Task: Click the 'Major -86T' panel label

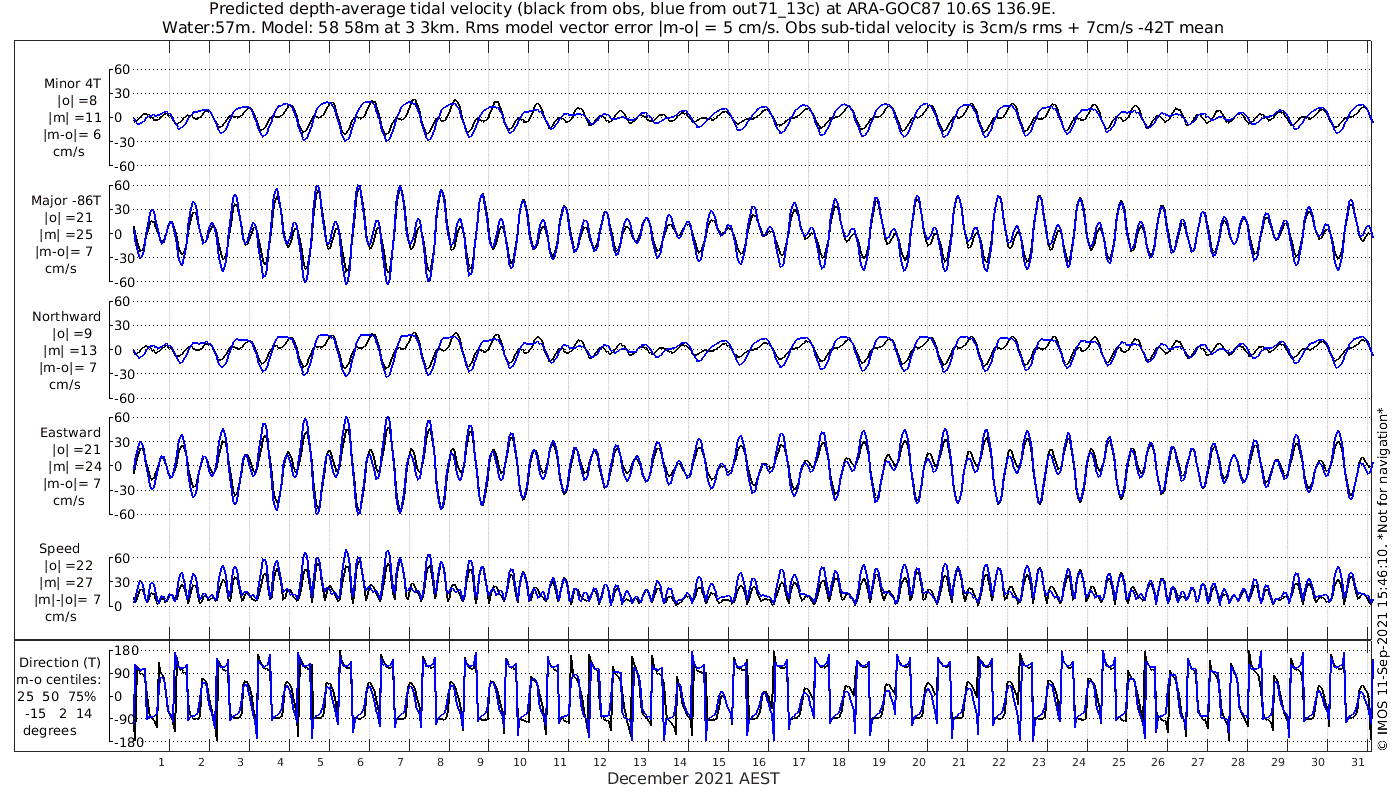Action: tap(66, 200)
